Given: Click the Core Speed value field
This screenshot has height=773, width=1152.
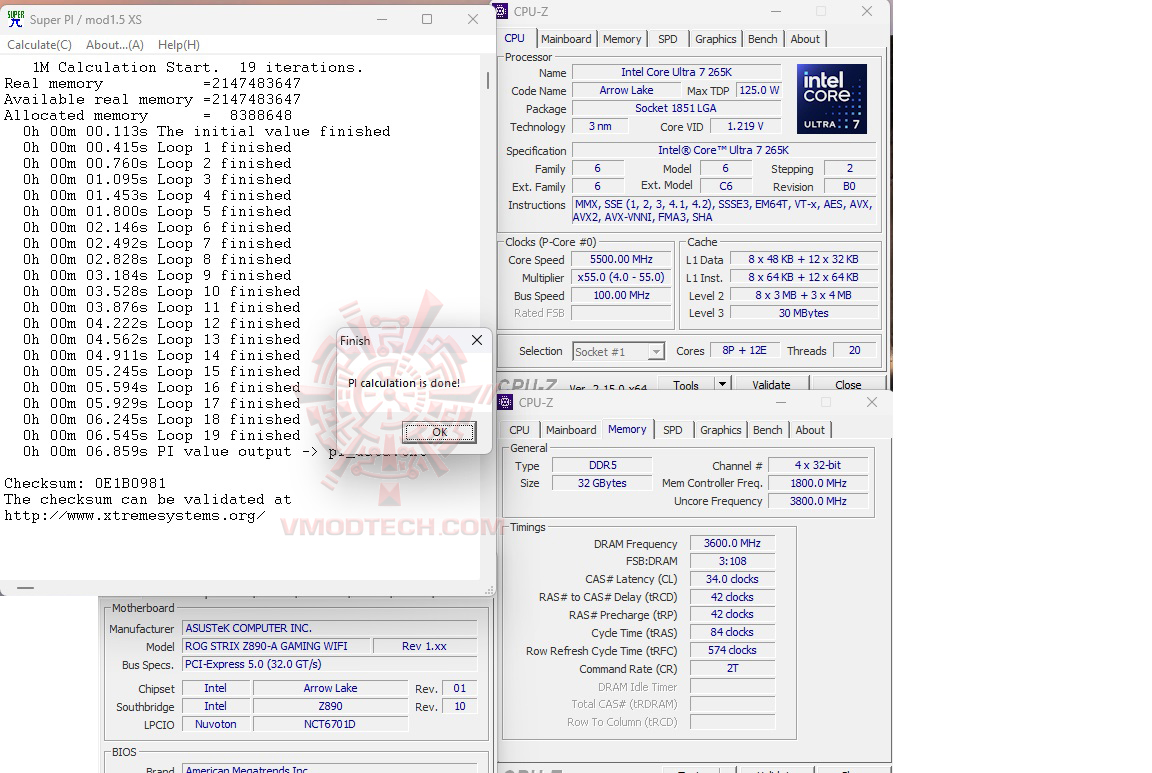Looking at the screenshot, I should (620, 259).
